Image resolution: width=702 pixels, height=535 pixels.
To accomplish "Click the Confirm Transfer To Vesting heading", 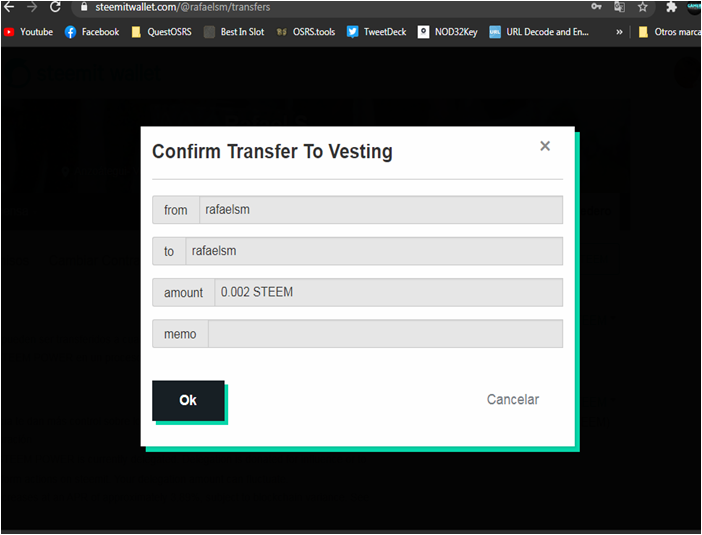I will (272, 151).
